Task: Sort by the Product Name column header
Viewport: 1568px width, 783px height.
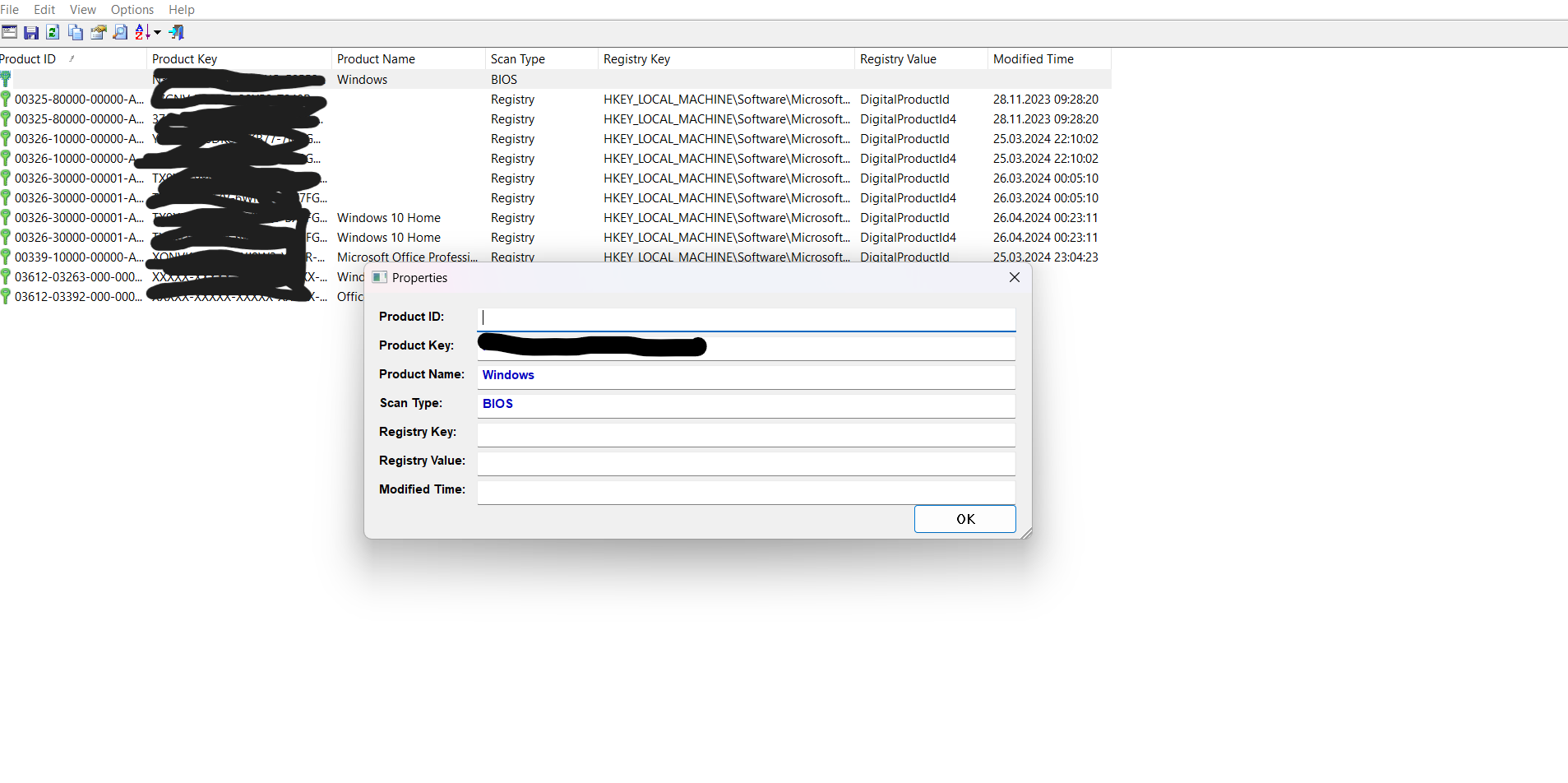Action: point(409,59)
